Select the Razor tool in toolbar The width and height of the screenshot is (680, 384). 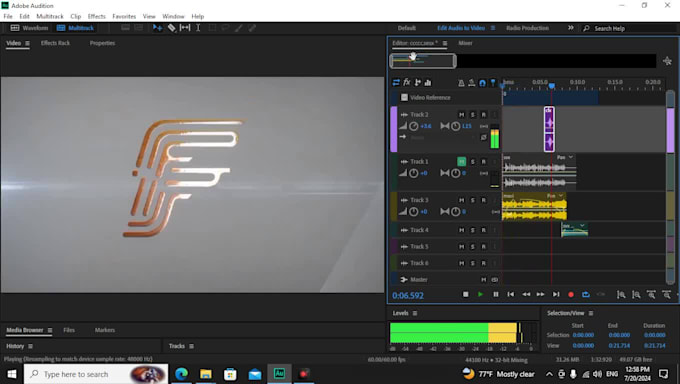pos(172,28)
